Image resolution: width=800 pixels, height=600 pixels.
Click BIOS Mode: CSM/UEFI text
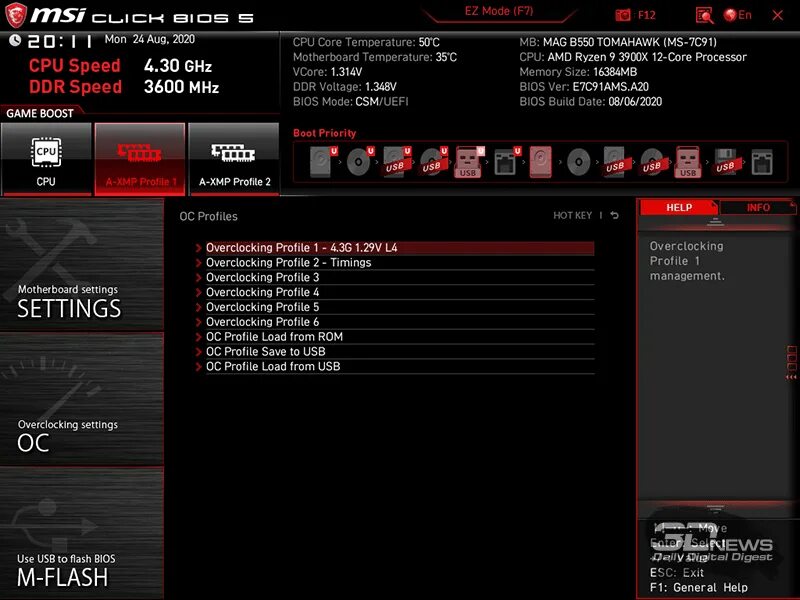tap(351, 101)
